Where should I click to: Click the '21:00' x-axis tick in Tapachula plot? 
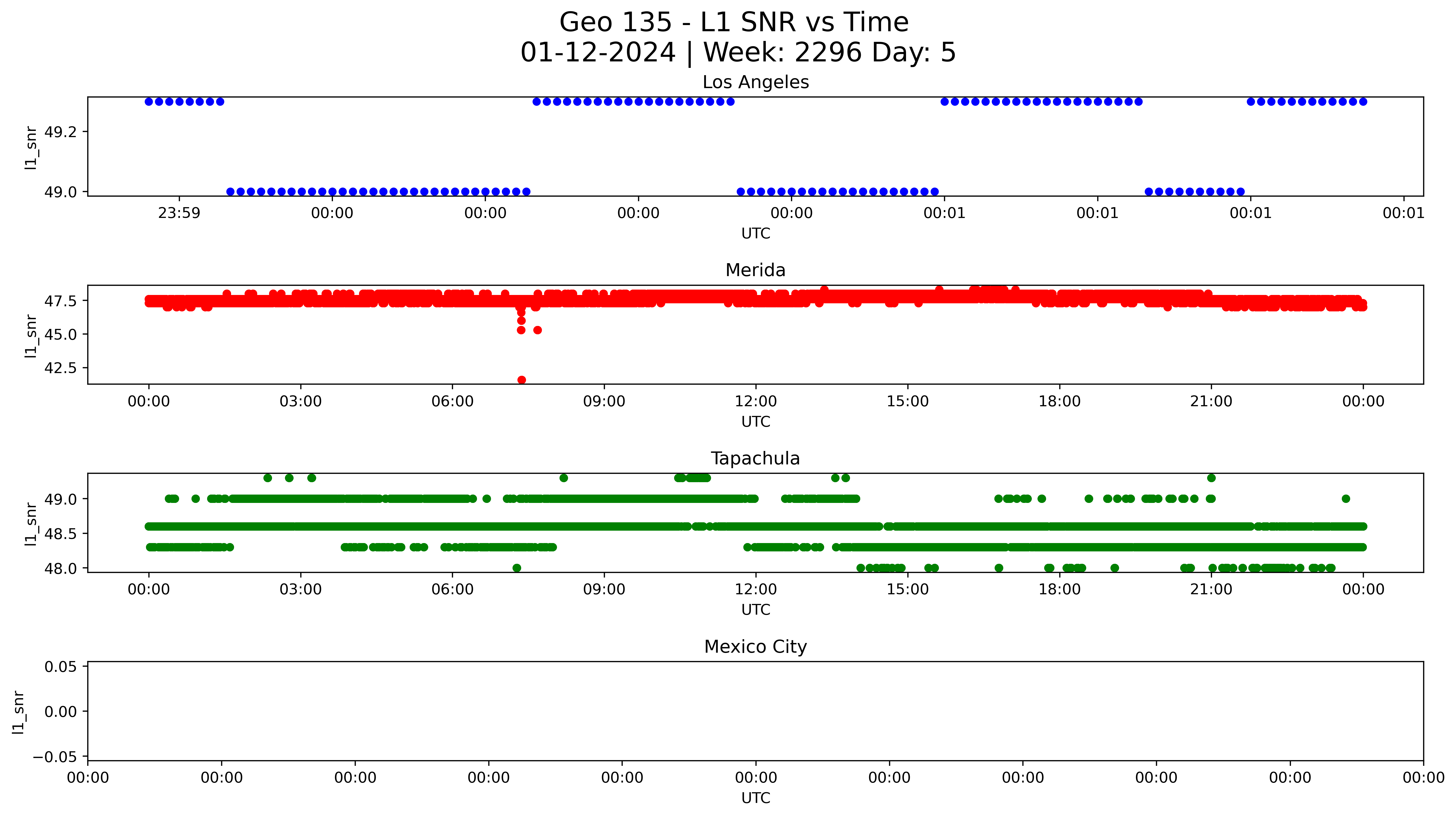(1211, 590)
